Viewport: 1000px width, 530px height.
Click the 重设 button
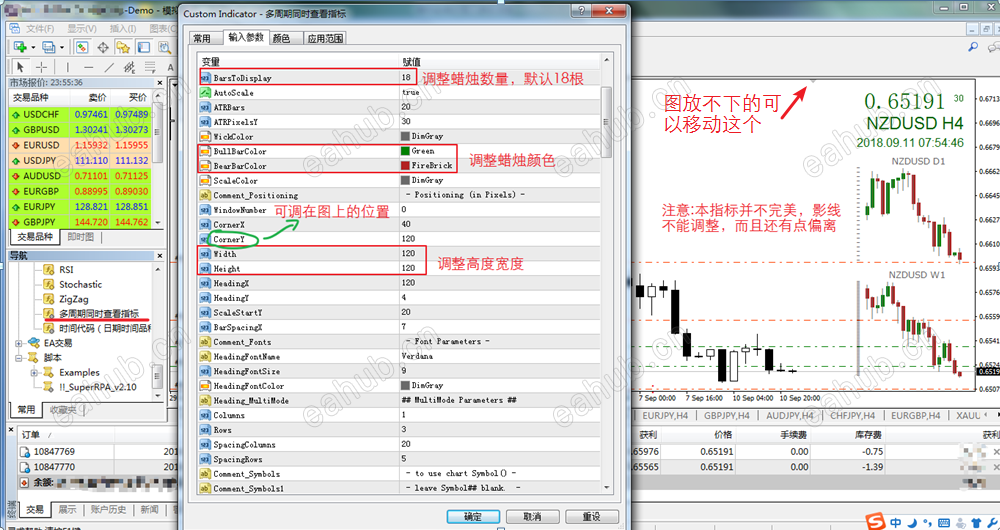click(591, 516)
